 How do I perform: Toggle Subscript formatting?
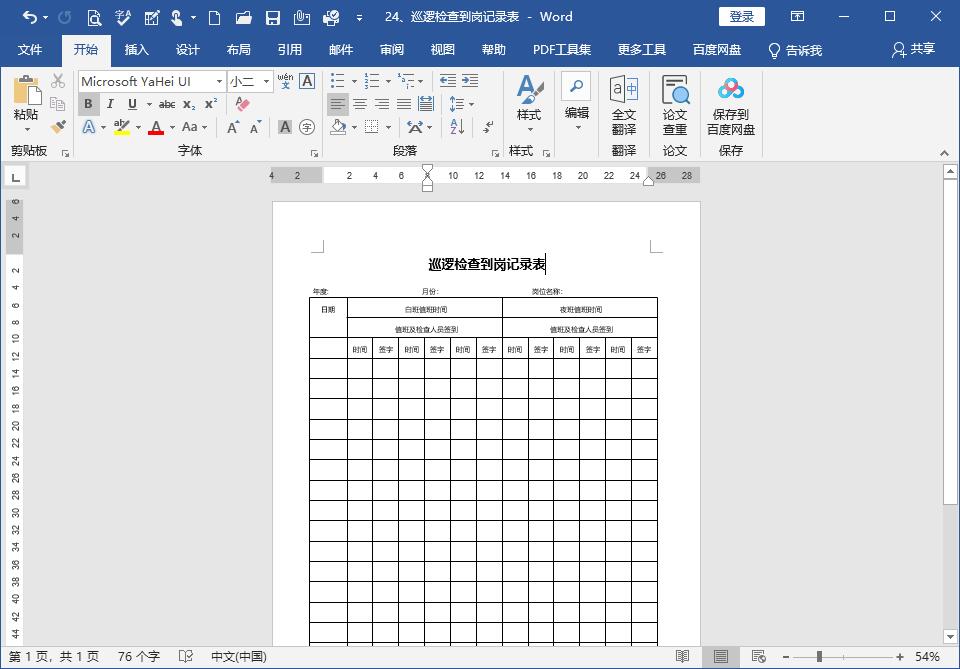pyautogui.click(x=189, y=104)
